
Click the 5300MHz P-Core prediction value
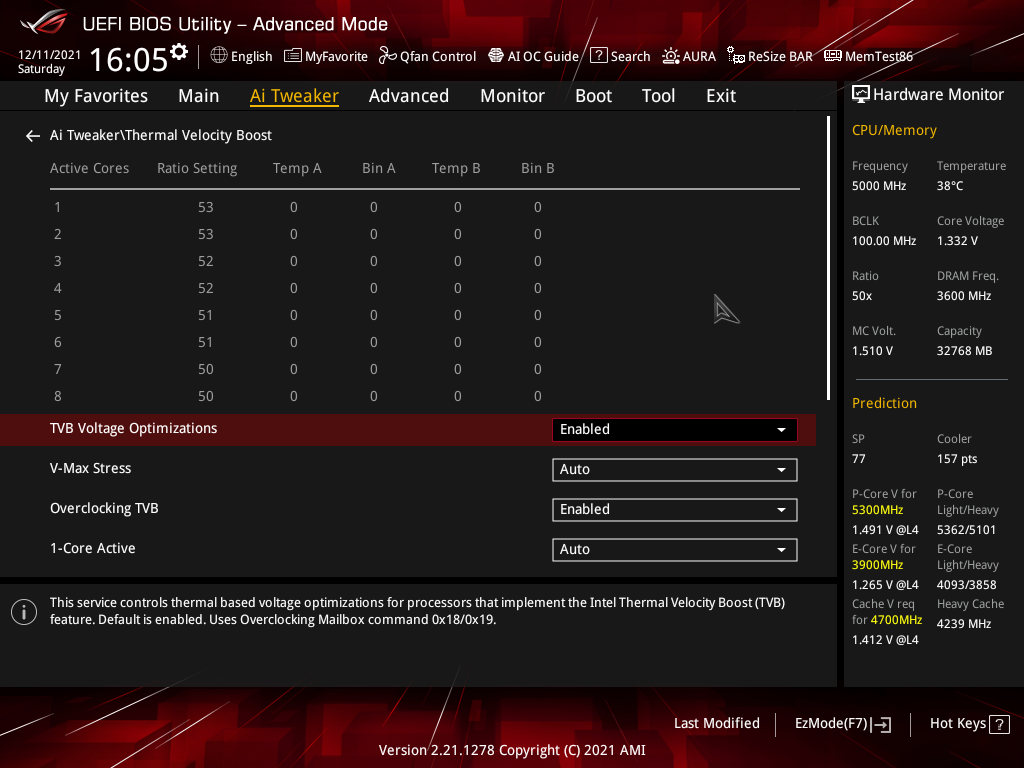[877, 510]
